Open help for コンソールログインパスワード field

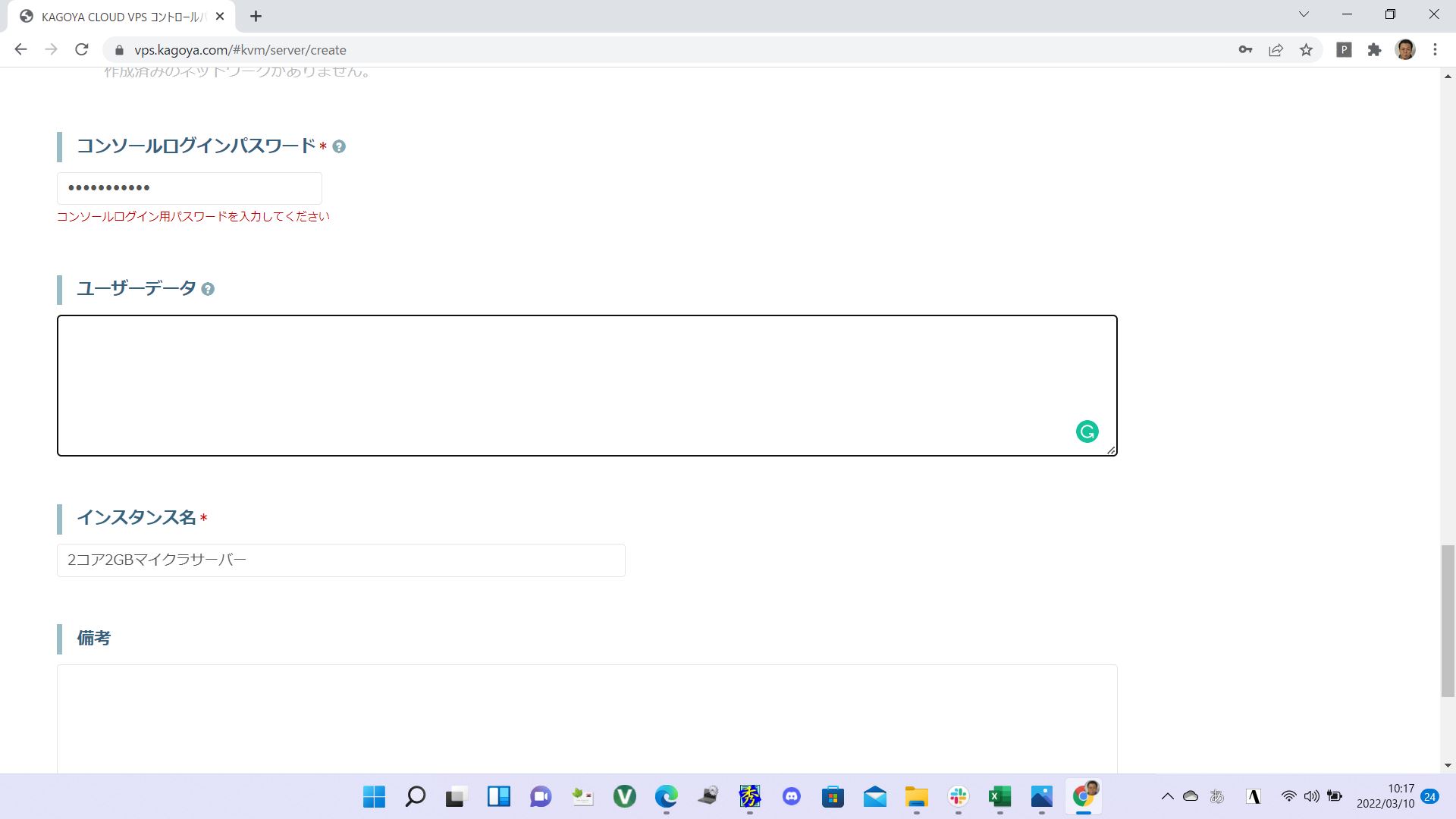pos(339,146)
